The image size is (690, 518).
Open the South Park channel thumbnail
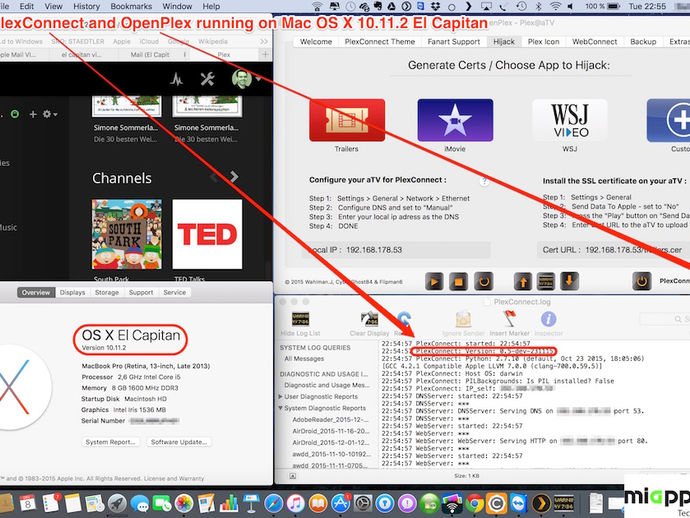[127, 234]
